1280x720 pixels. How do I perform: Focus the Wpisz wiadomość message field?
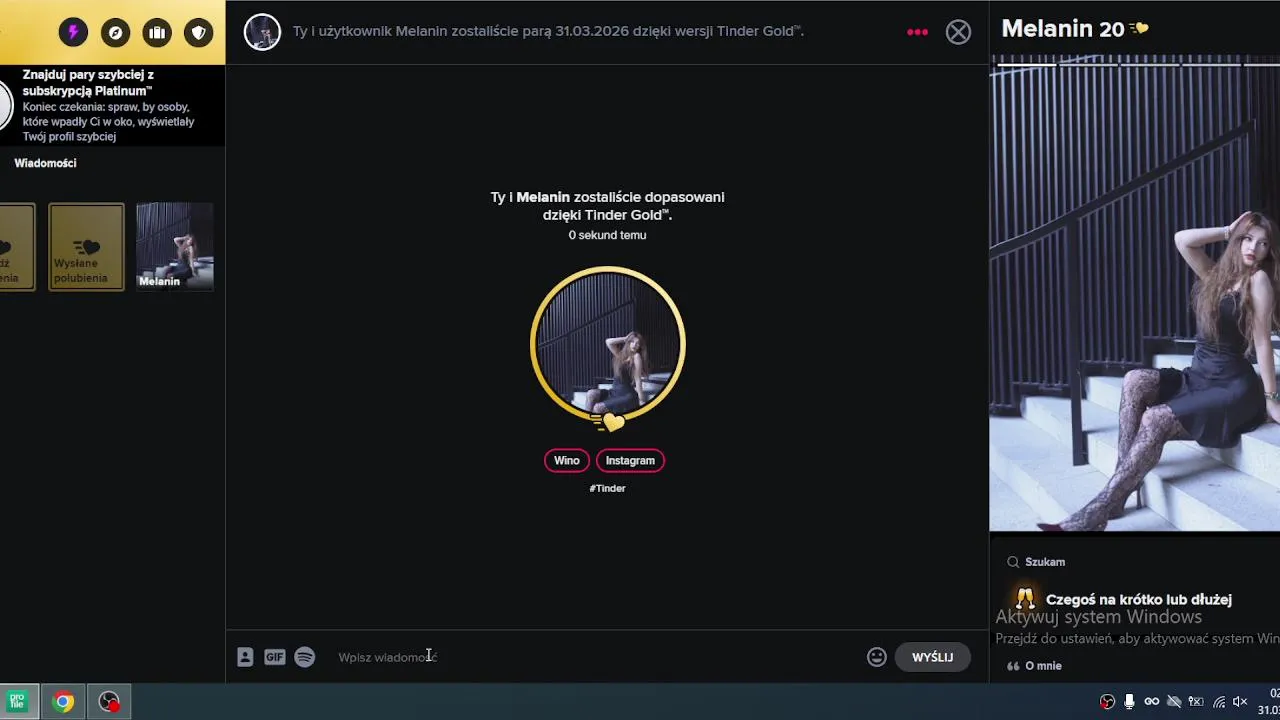[595, 657]
